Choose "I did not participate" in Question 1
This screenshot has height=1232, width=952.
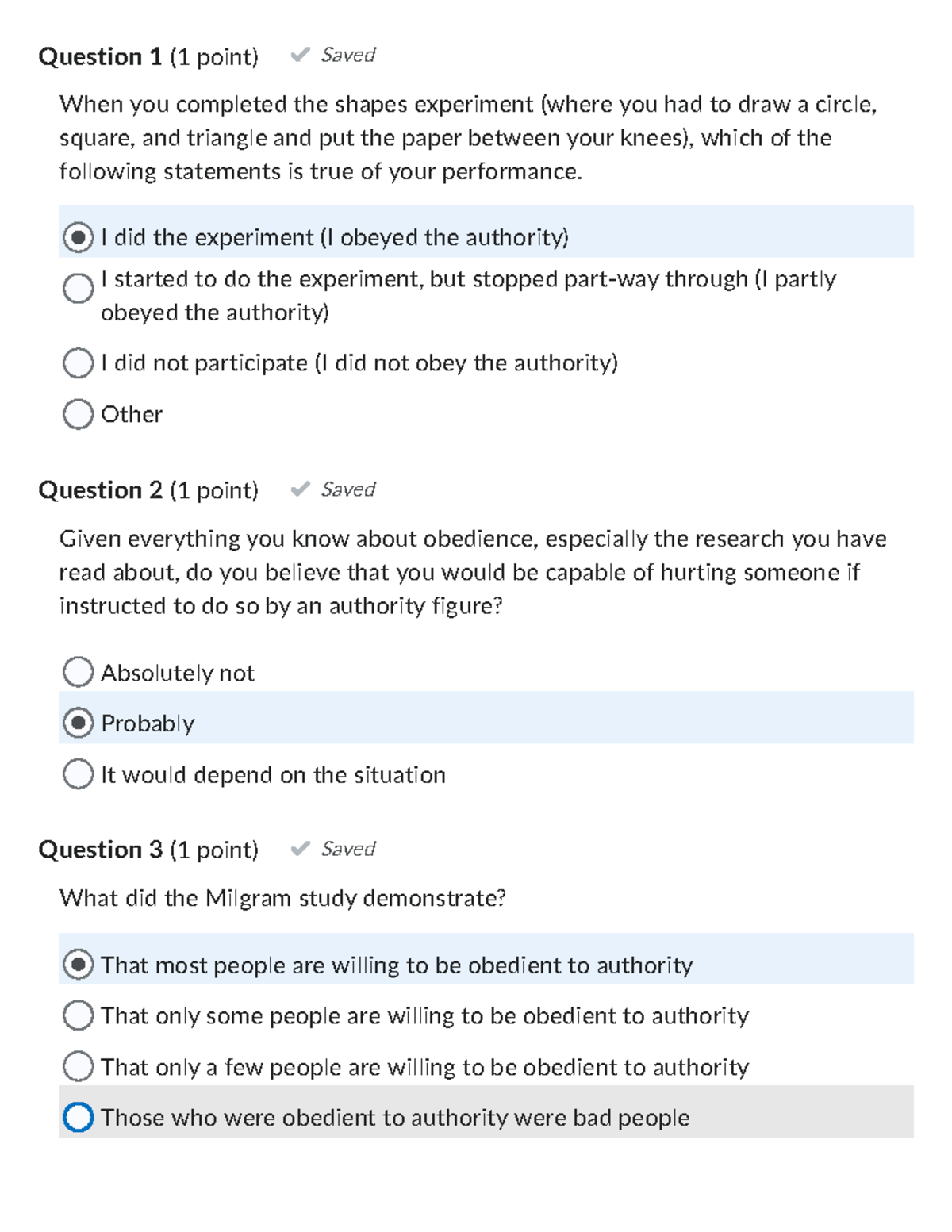click(78, 363)
